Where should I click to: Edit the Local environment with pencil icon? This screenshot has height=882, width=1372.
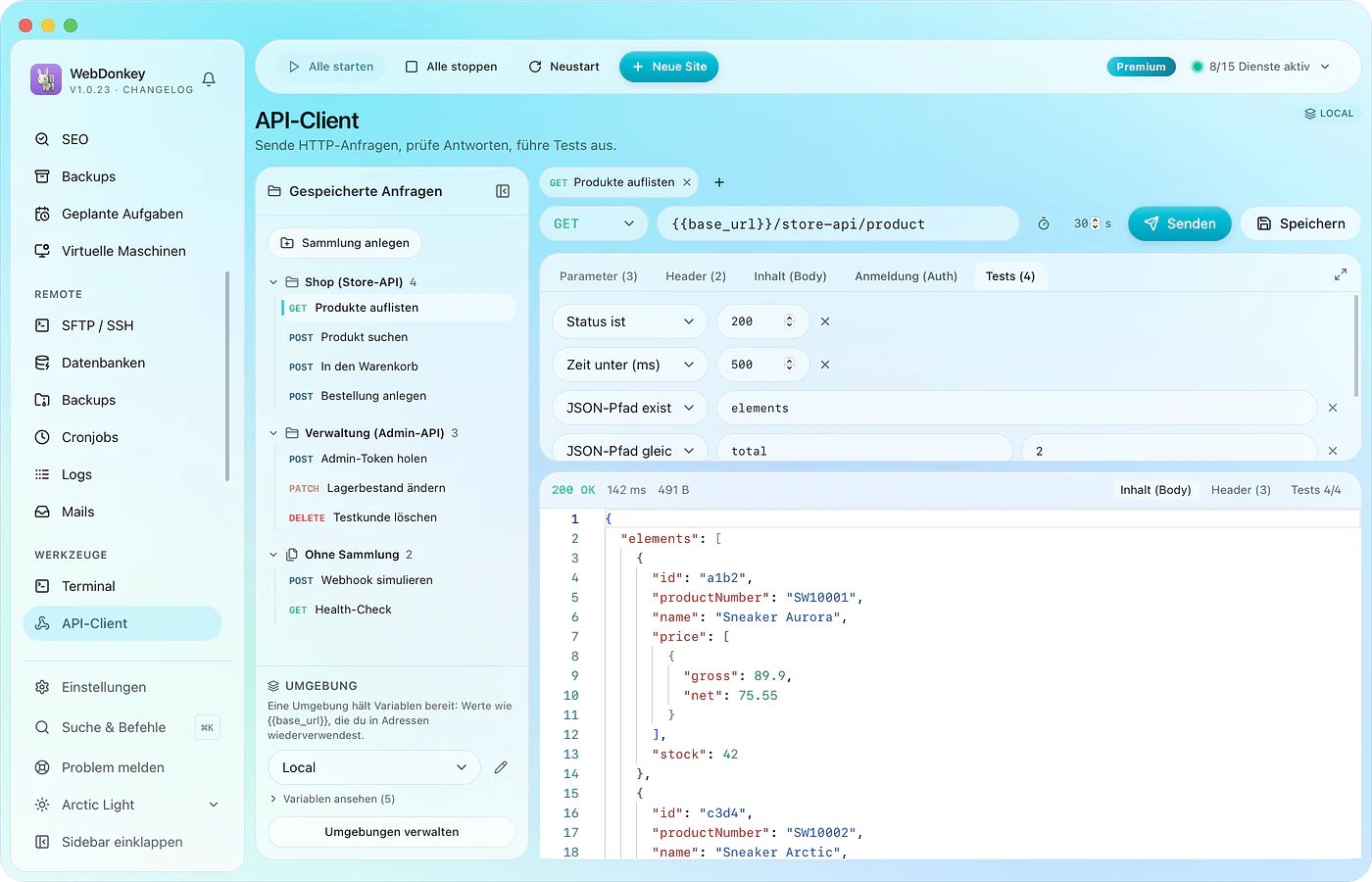pyautogui.click(x=501, y=767)
